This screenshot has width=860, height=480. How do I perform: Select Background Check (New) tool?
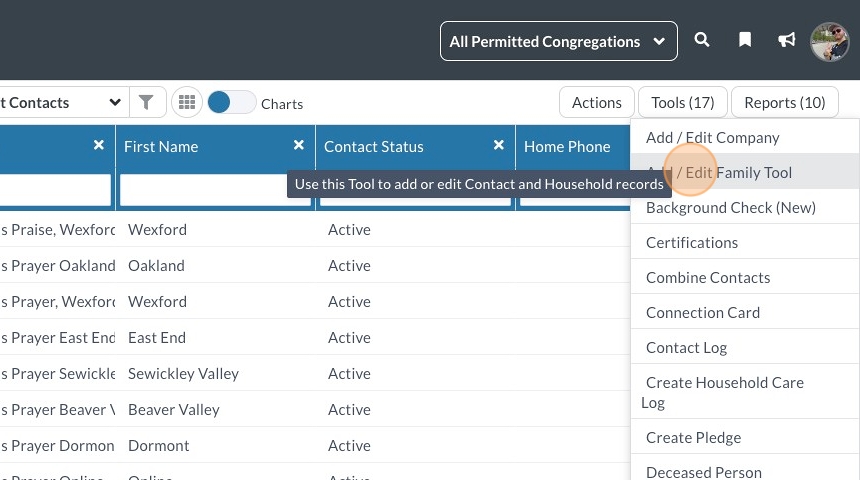731,207
